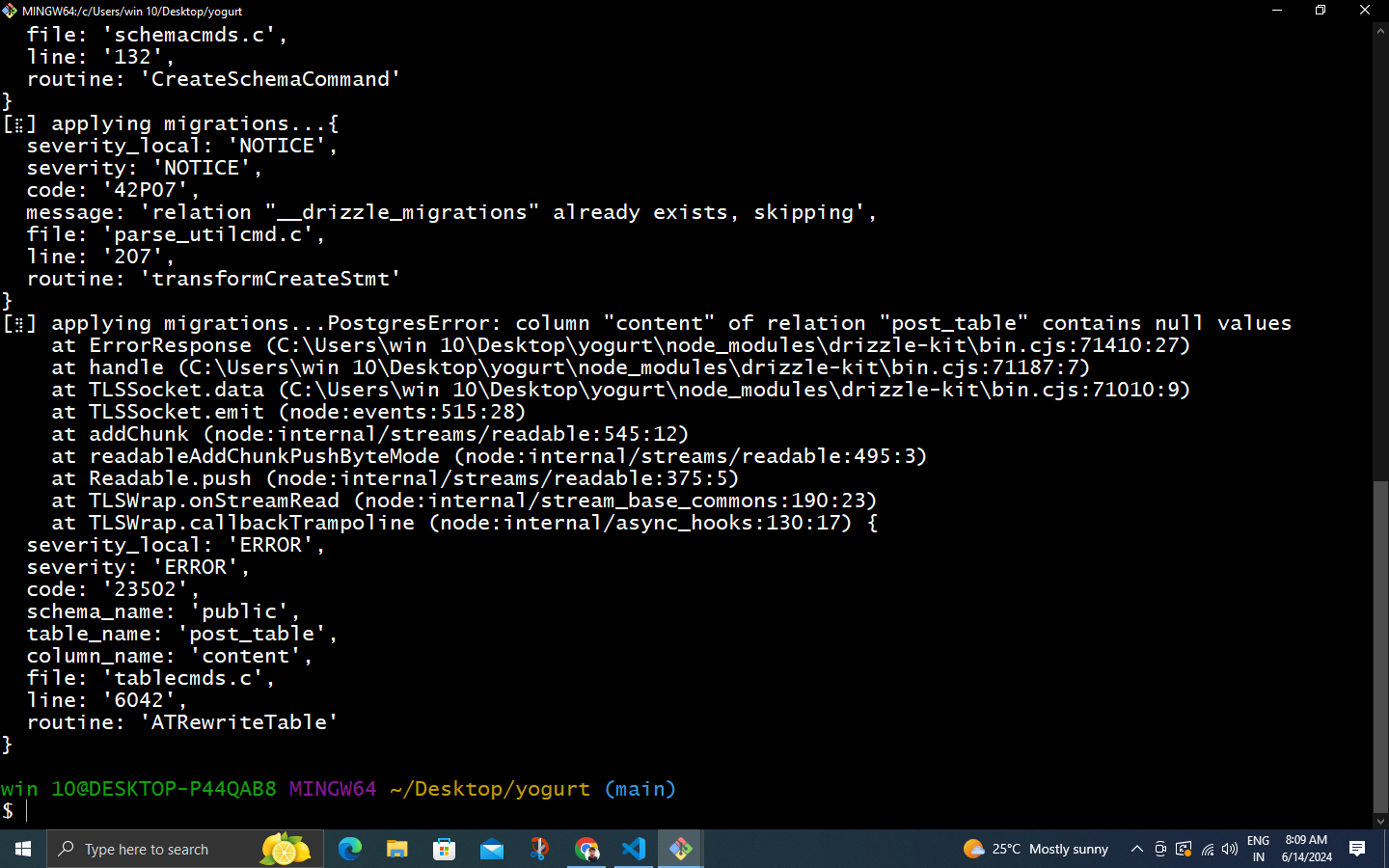The width and height of the screenshot is (1389, 868).
Task: Click the terminal scrollbar down arrow
Action: [1380, 821]
